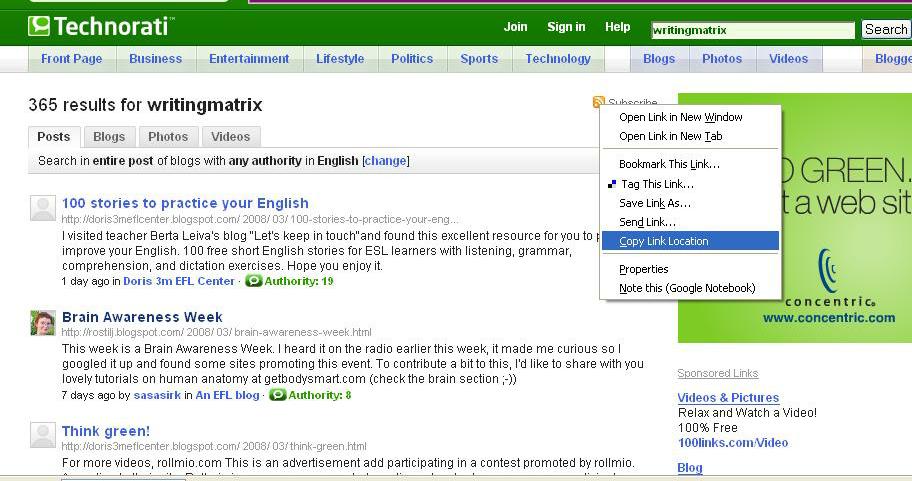Viewport: 912px width, 481px height.
Task: Switch to the Photos results tab
Action: point(168,137)
